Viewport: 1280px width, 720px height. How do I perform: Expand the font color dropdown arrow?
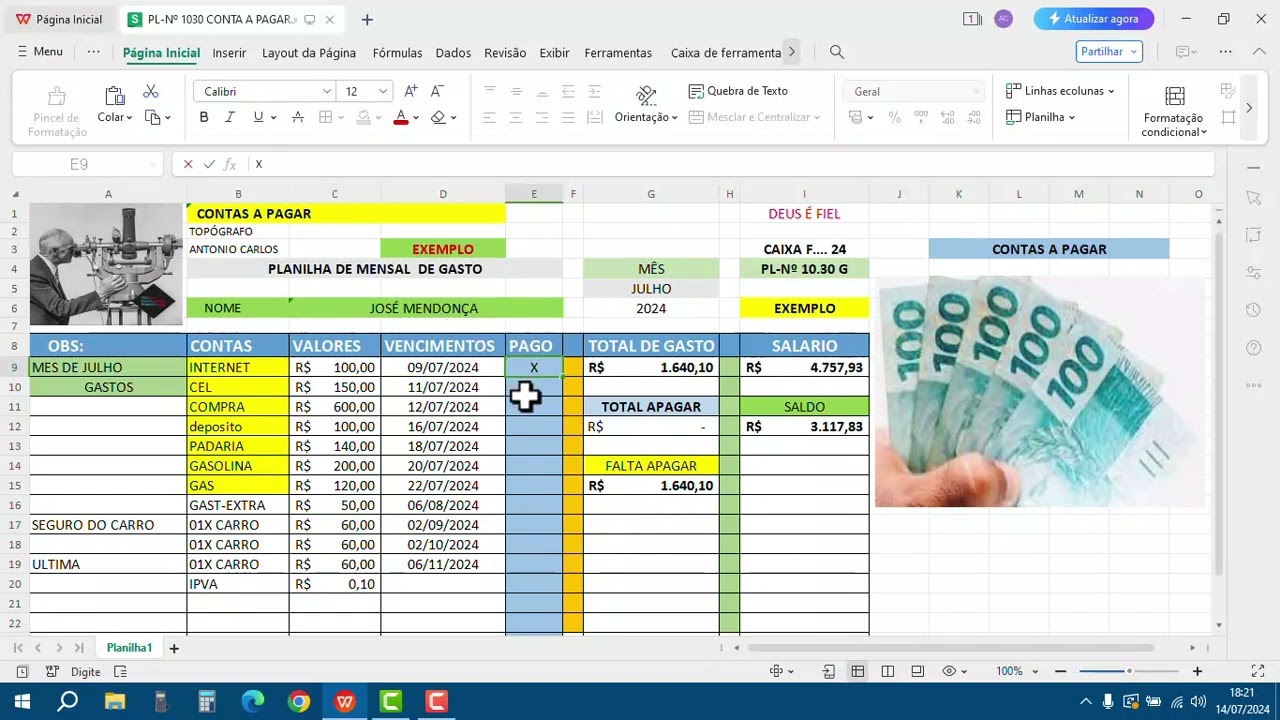click(416, 118)
